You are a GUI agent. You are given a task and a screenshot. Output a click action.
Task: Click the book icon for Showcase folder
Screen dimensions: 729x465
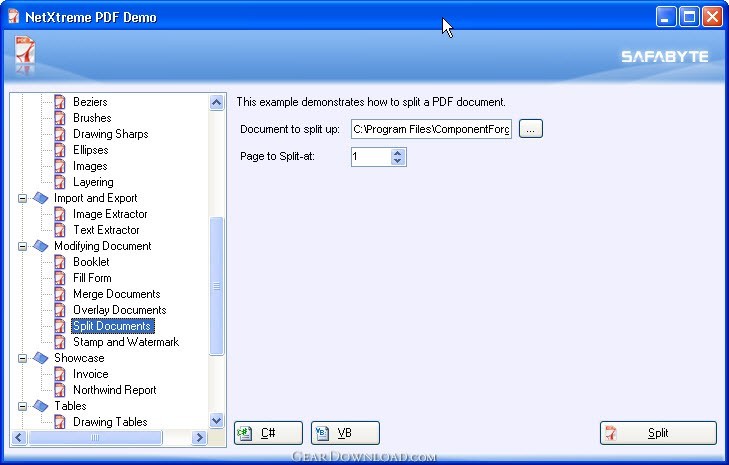[x=41, y=358]
